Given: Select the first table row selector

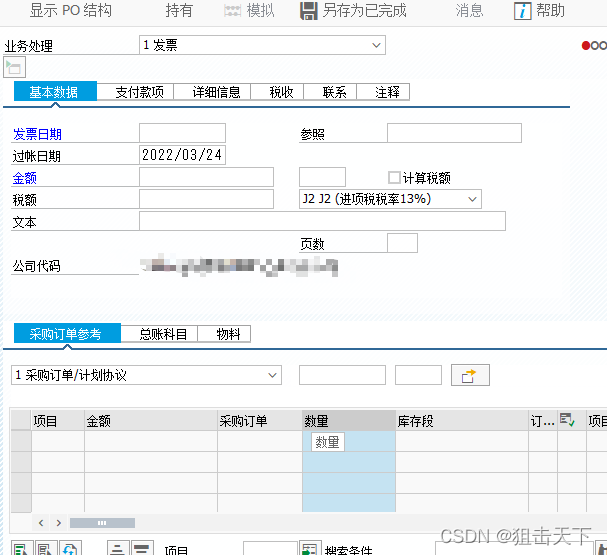Looking at the screenshot, I should click(x=21, y=441).
